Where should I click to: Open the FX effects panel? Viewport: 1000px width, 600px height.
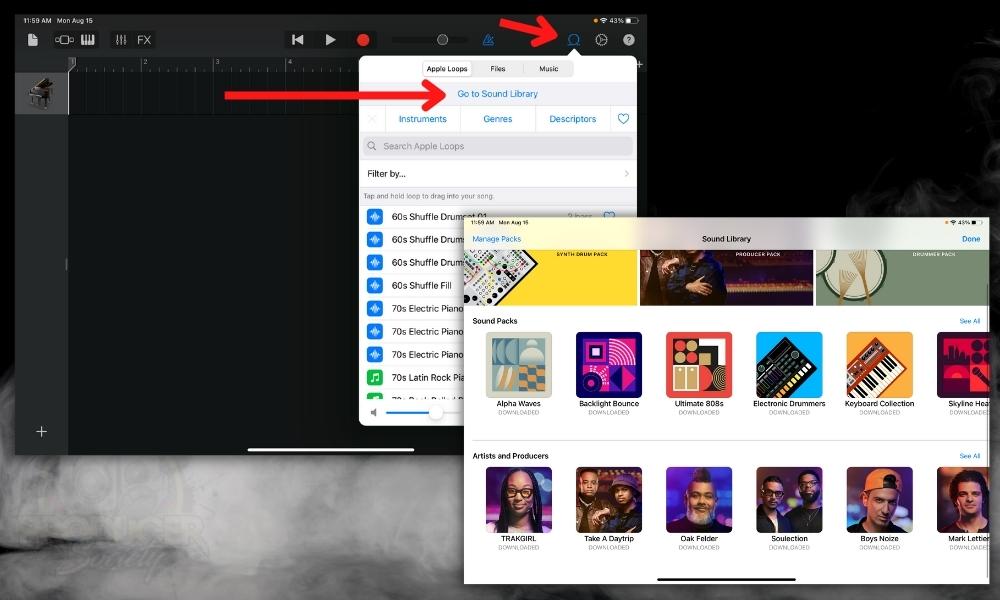143,39
